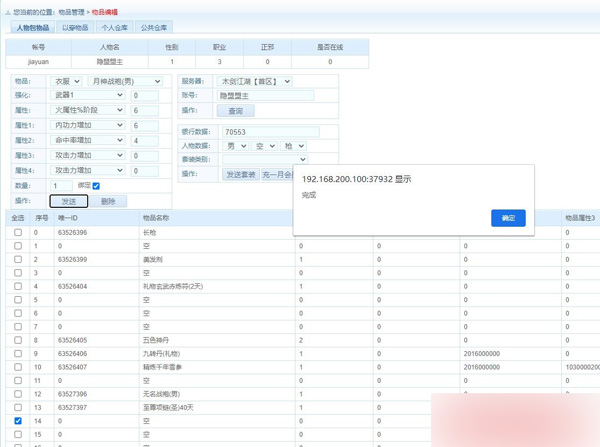
Task: Click unique ID 63526399
Action: tap(72, 259)
